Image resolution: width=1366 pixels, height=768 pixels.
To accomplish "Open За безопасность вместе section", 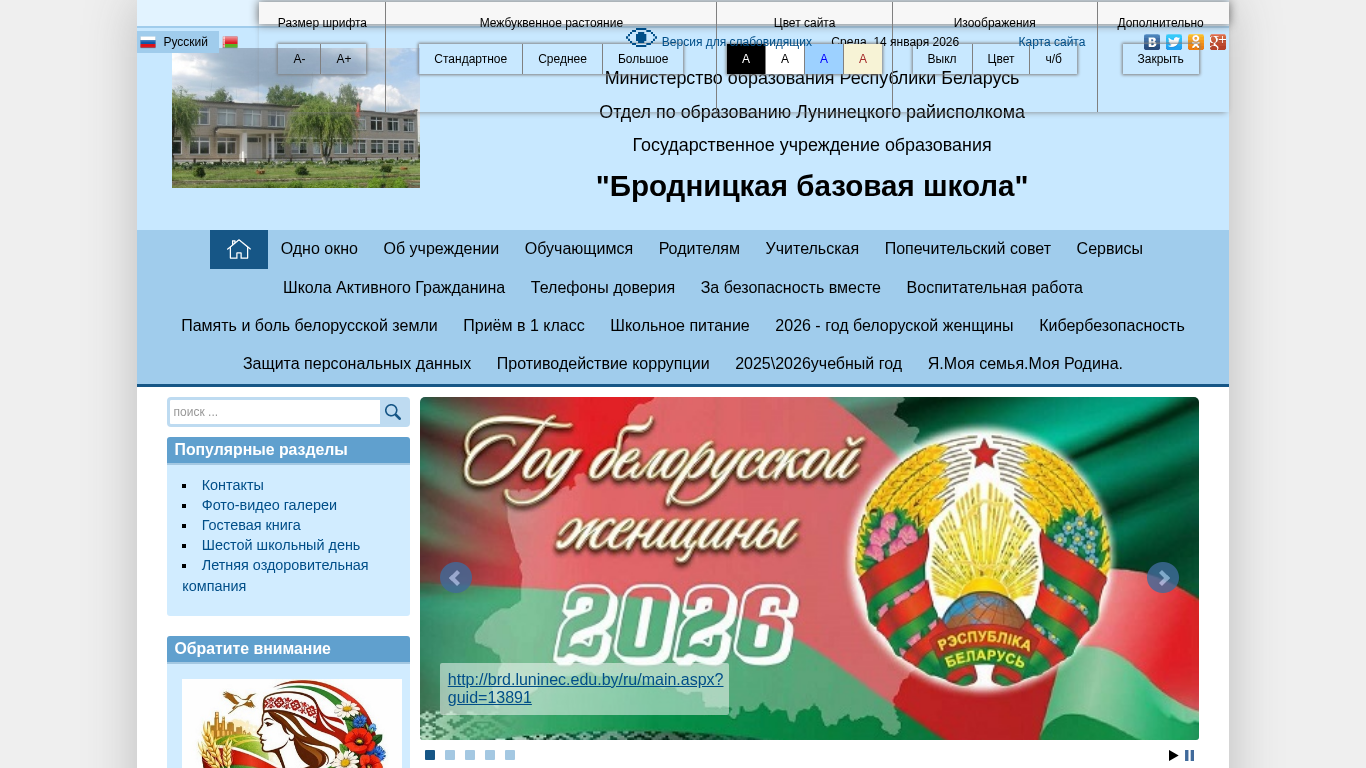I will (791, 288).
